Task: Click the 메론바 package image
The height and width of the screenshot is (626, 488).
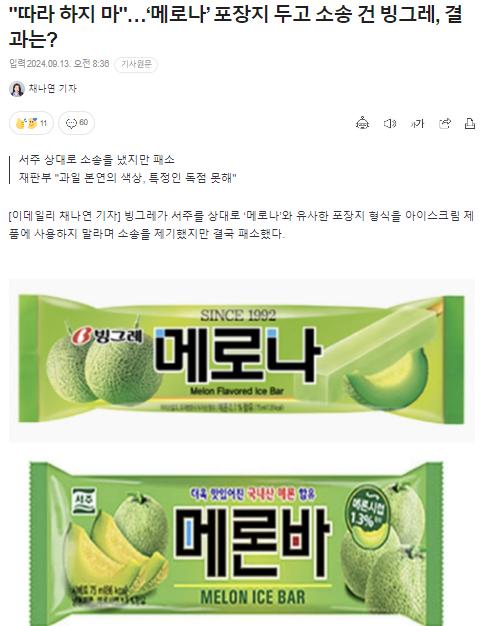Action: [x=236, y=544]
